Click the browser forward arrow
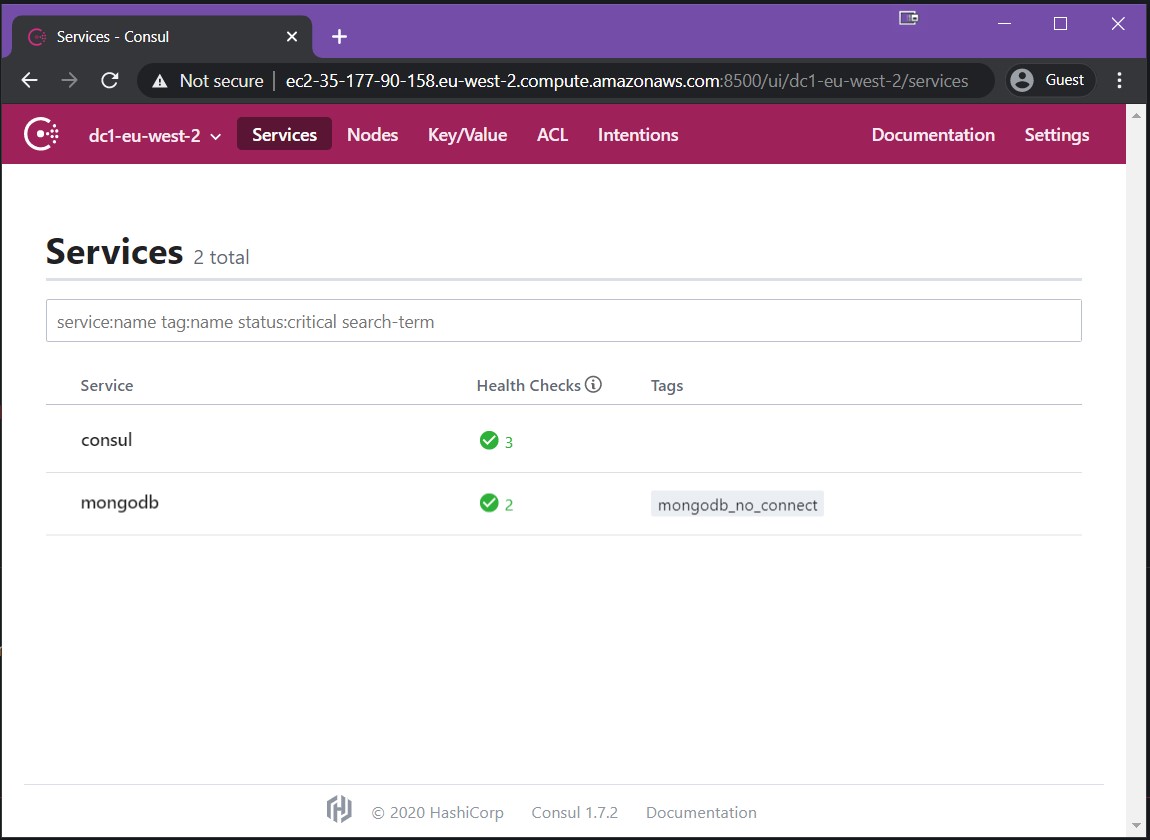Image resolution: width=1150 pixels, height=840 pixels. [70, 80]
